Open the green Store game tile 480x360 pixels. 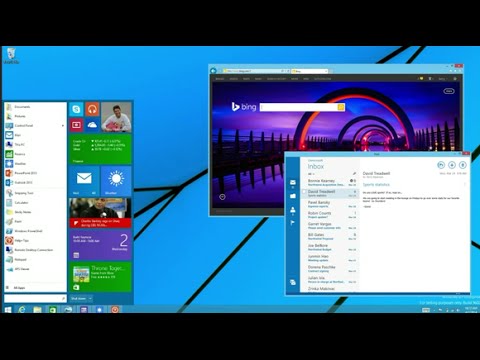click(100, 277)
